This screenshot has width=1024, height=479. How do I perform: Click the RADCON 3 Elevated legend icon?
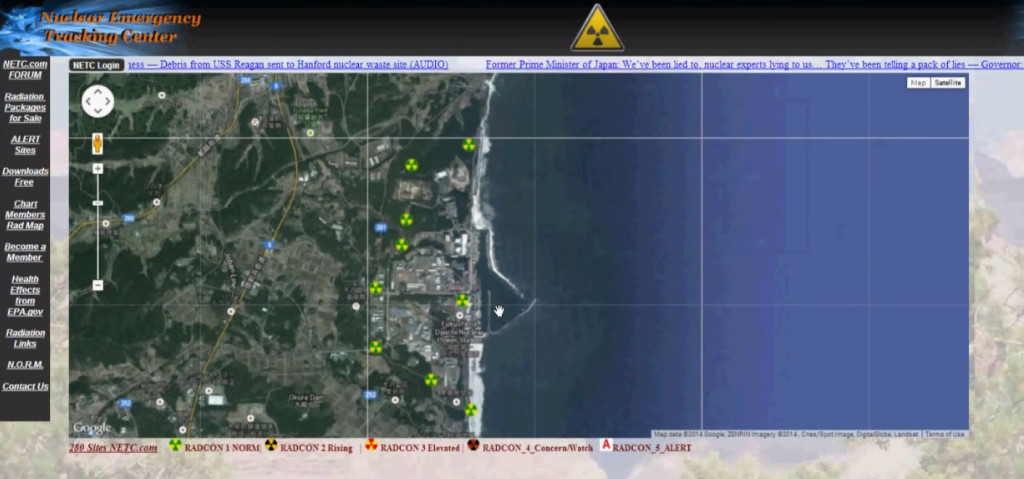click(371, 445)
